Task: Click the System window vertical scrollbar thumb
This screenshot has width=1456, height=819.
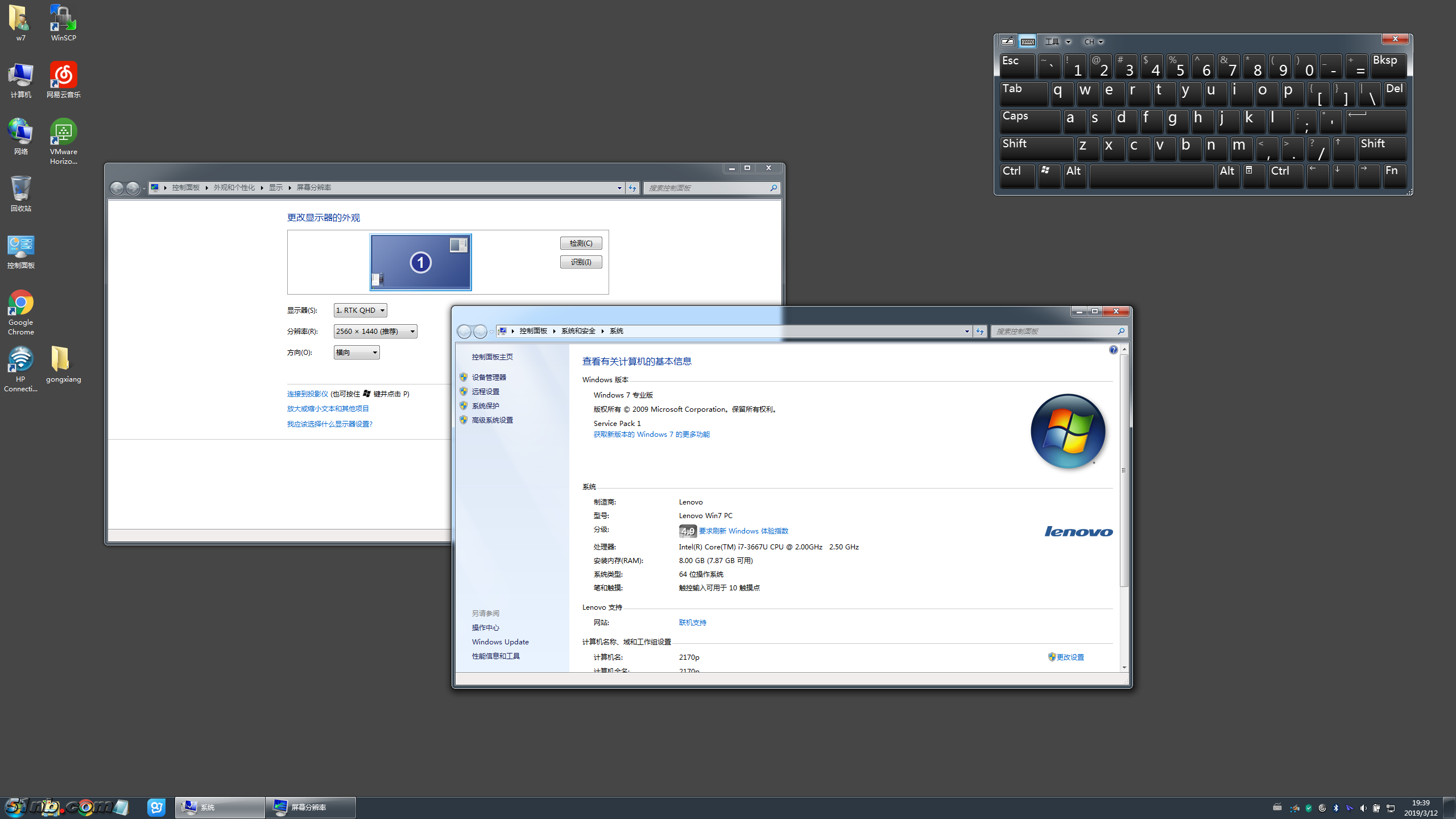Action: point(1124,469)
